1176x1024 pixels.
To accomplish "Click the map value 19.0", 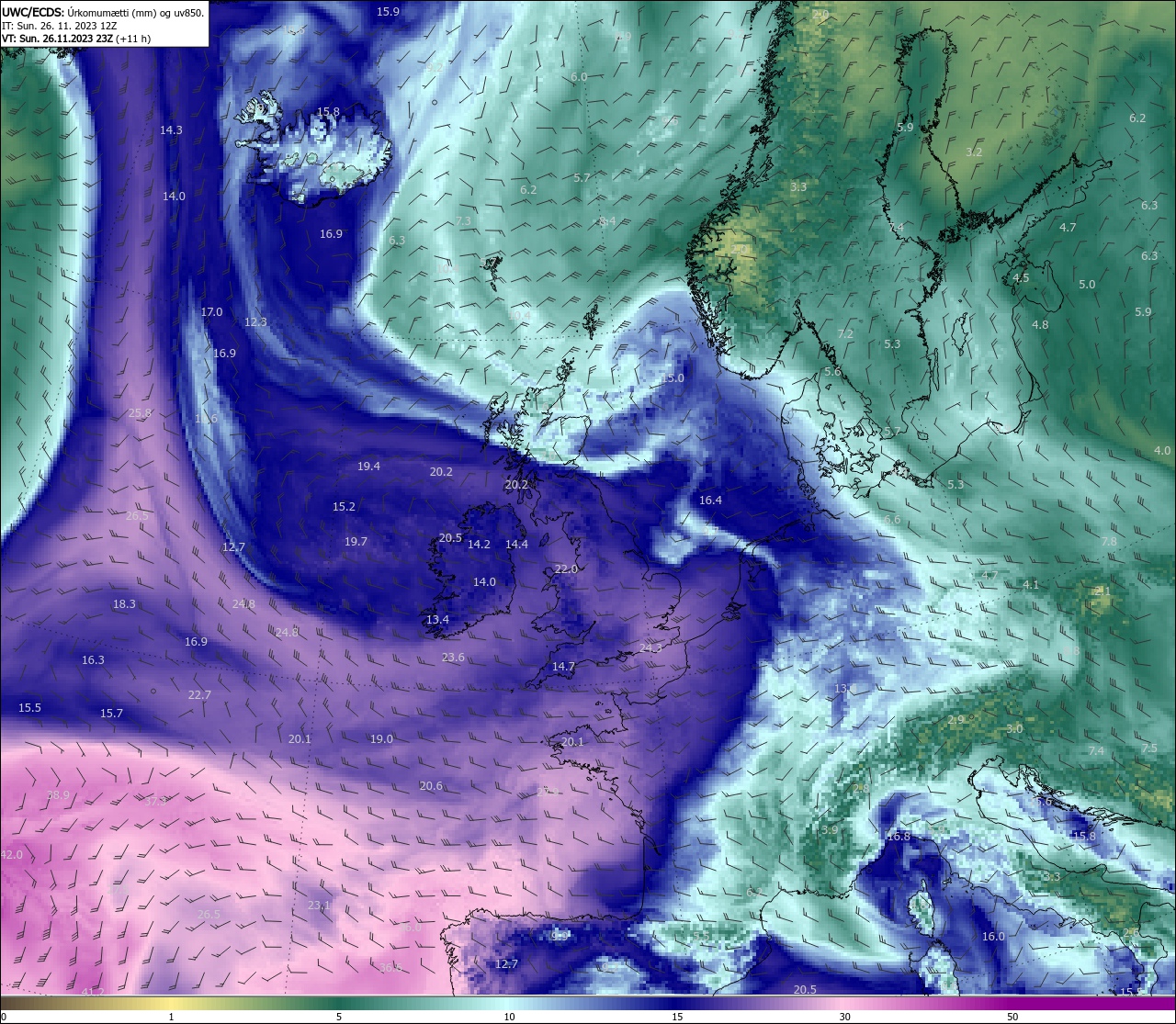I will pos(381,739).
